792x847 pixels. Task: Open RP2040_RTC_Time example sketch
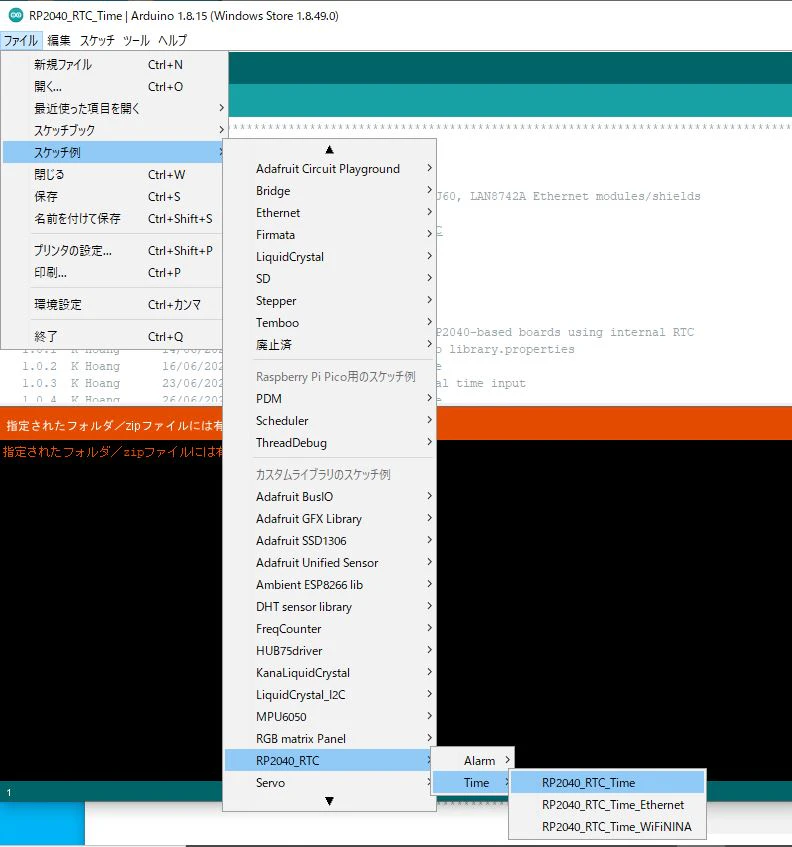pyautogui.click(x=608, y=783)
